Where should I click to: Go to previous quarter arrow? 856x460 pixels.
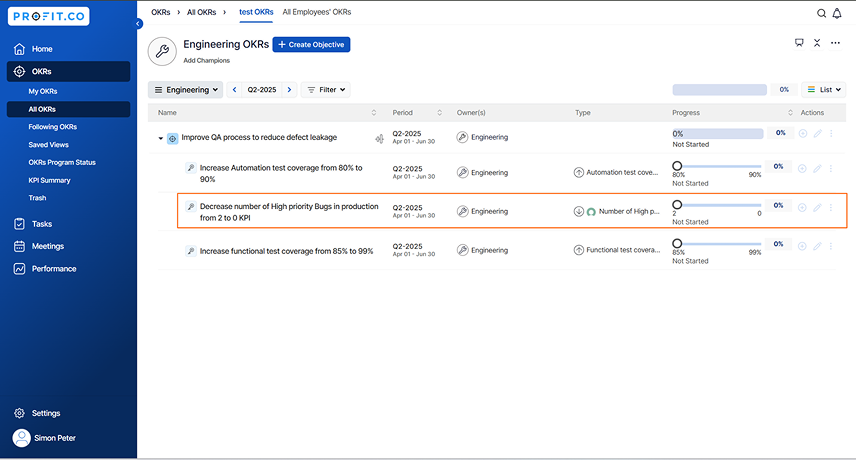(235, 89)
